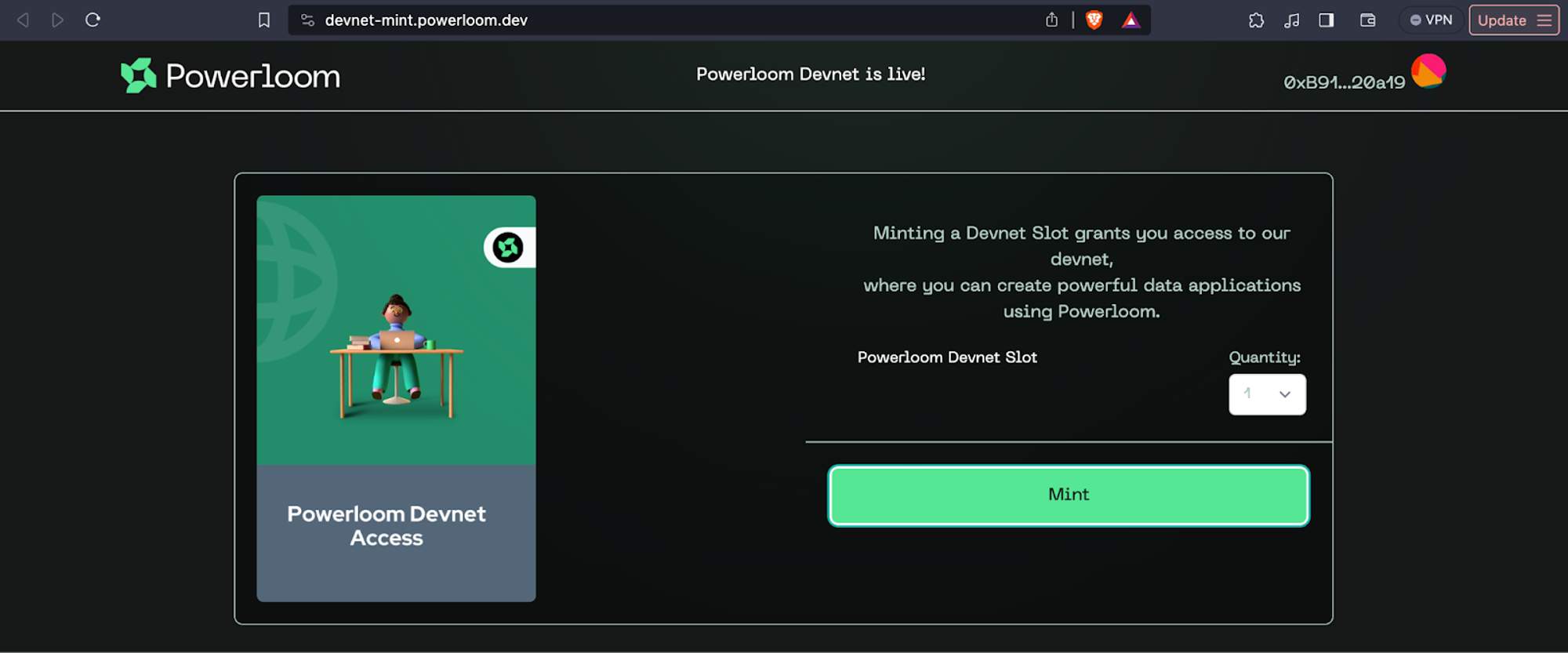Toggle the browser sidebar panel
The width and height of the screenshot is (1568, 653).
point(1327,20)
